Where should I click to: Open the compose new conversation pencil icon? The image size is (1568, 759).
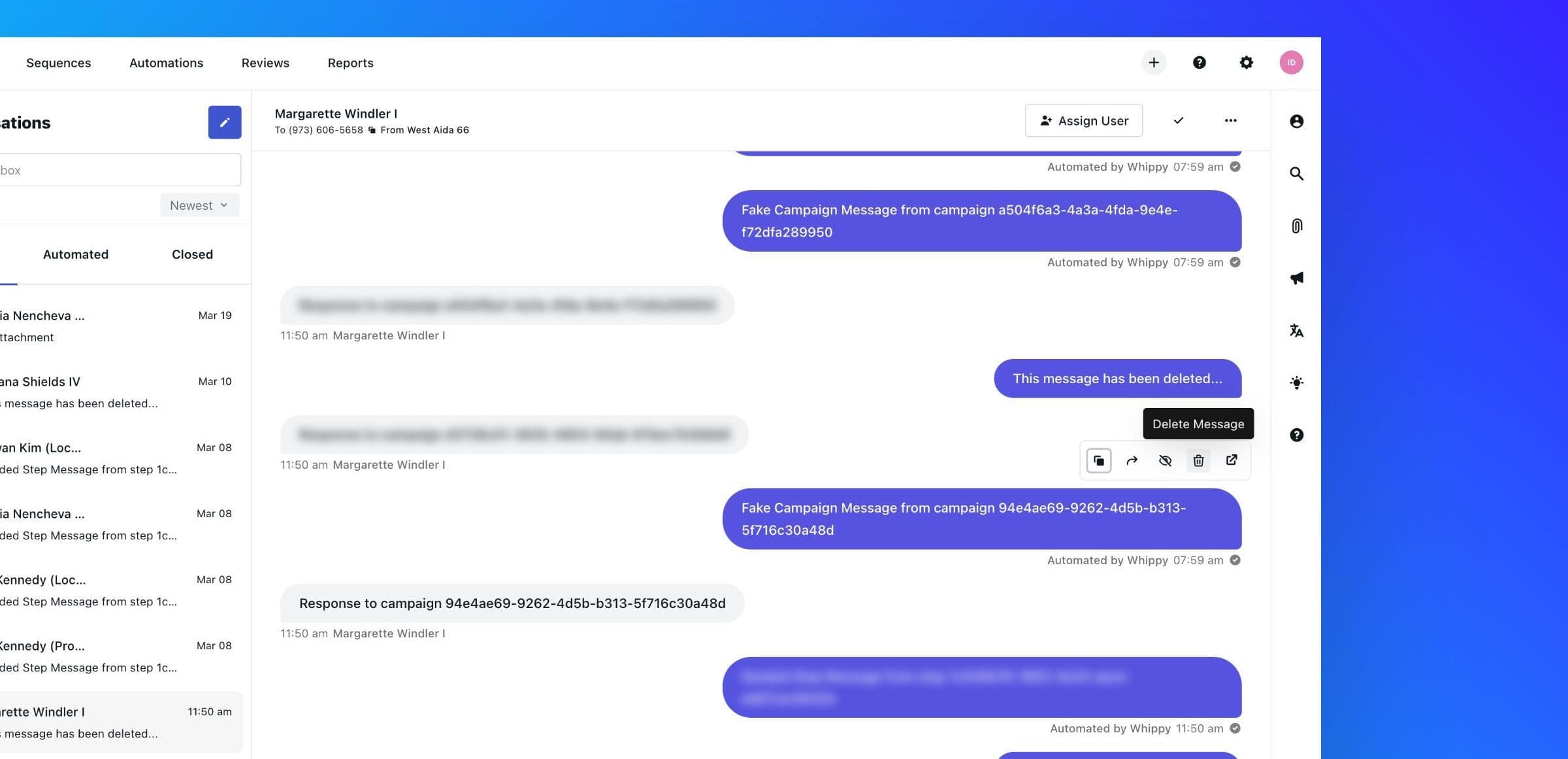(x=225, y=122)
